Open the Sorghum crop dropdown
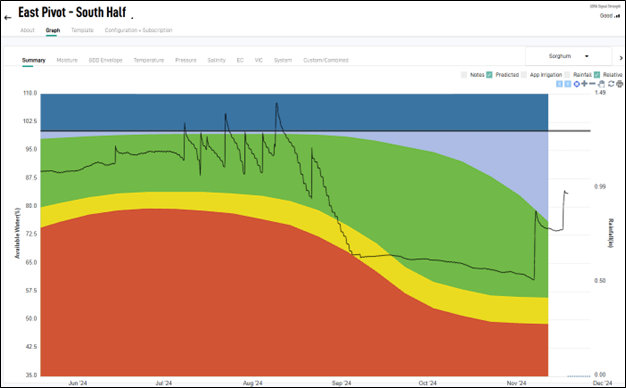Viewport: 626px width, 388px height. [x=569, y=56]
